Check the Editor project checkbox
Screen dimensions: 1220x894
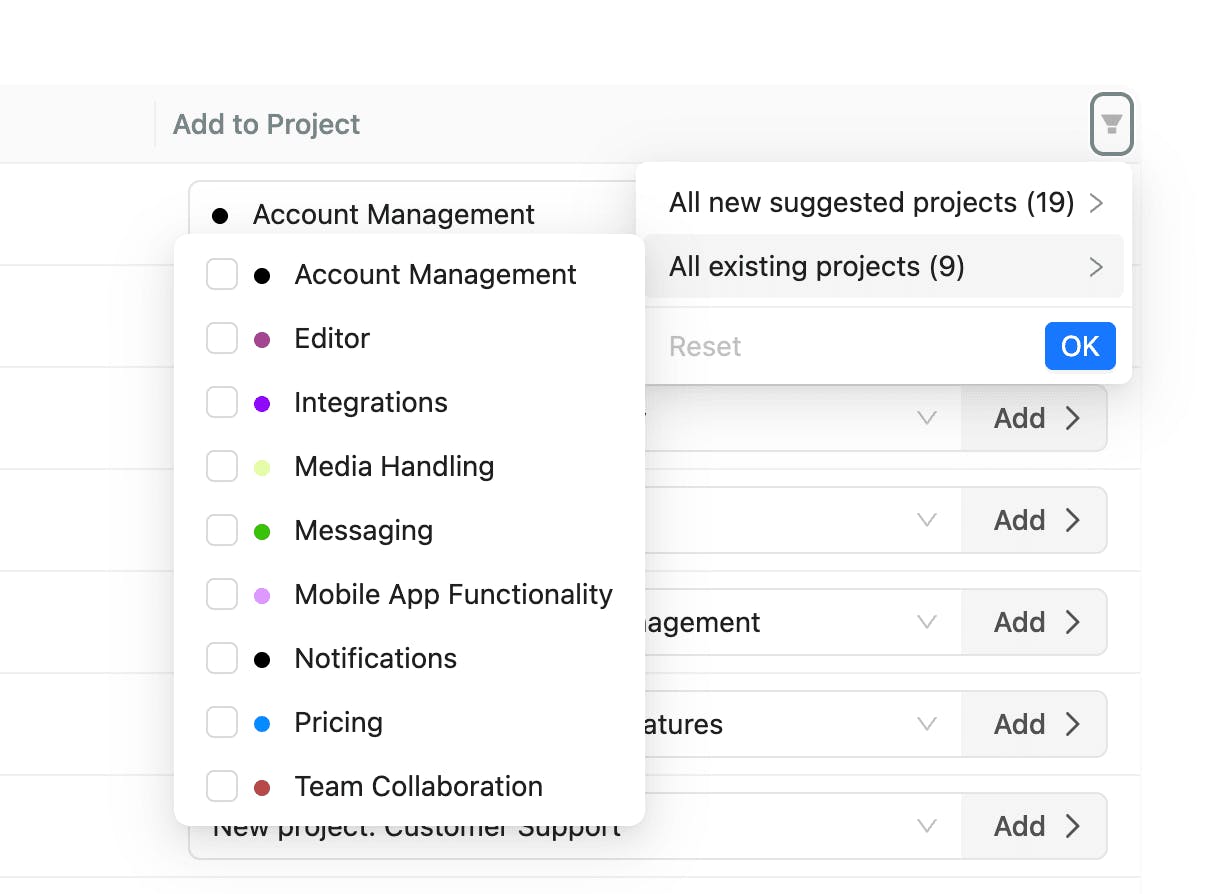[222, 339]
